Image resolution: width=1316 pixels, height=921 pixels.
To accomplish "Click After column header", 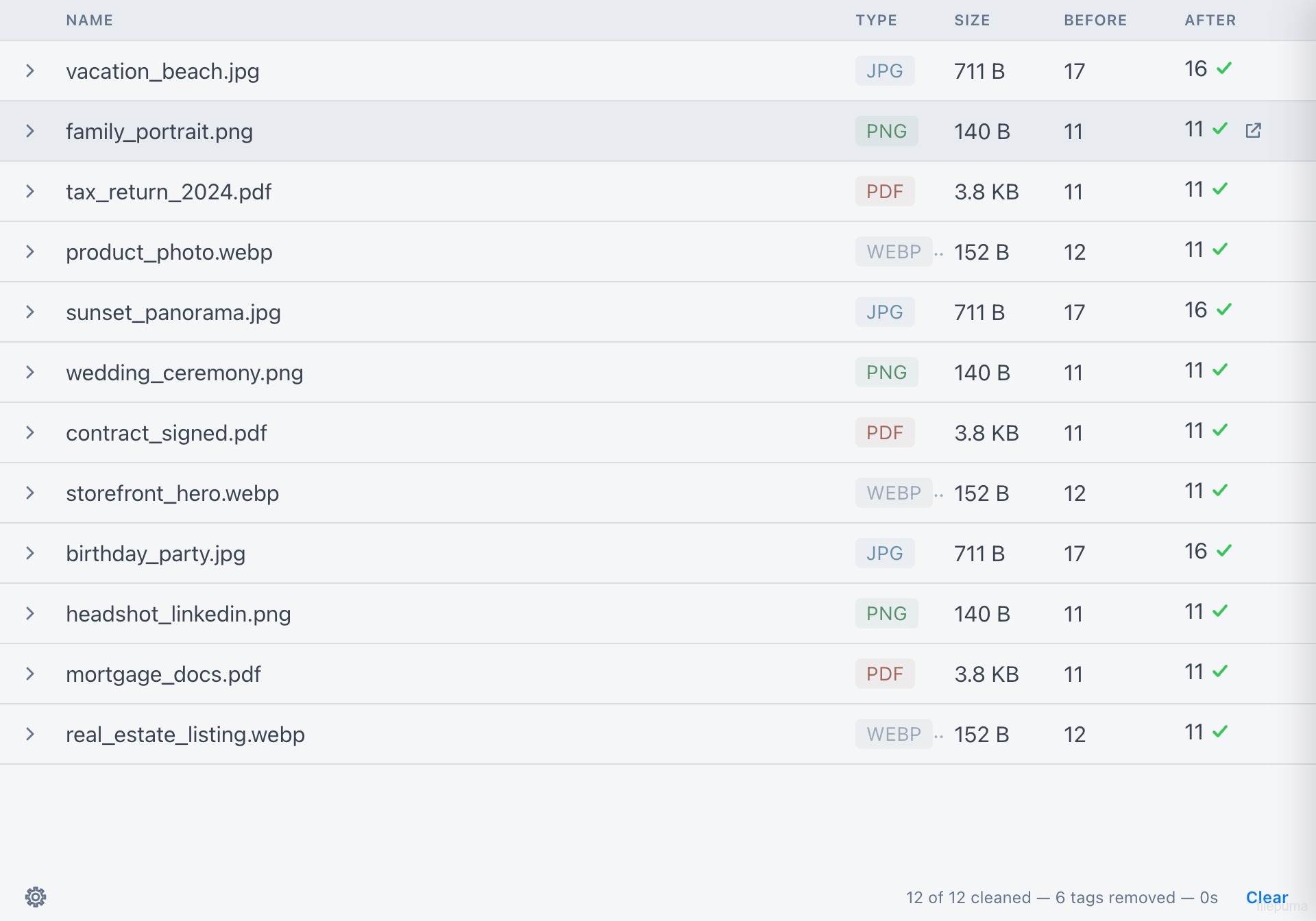I will tap(1210, 20).
